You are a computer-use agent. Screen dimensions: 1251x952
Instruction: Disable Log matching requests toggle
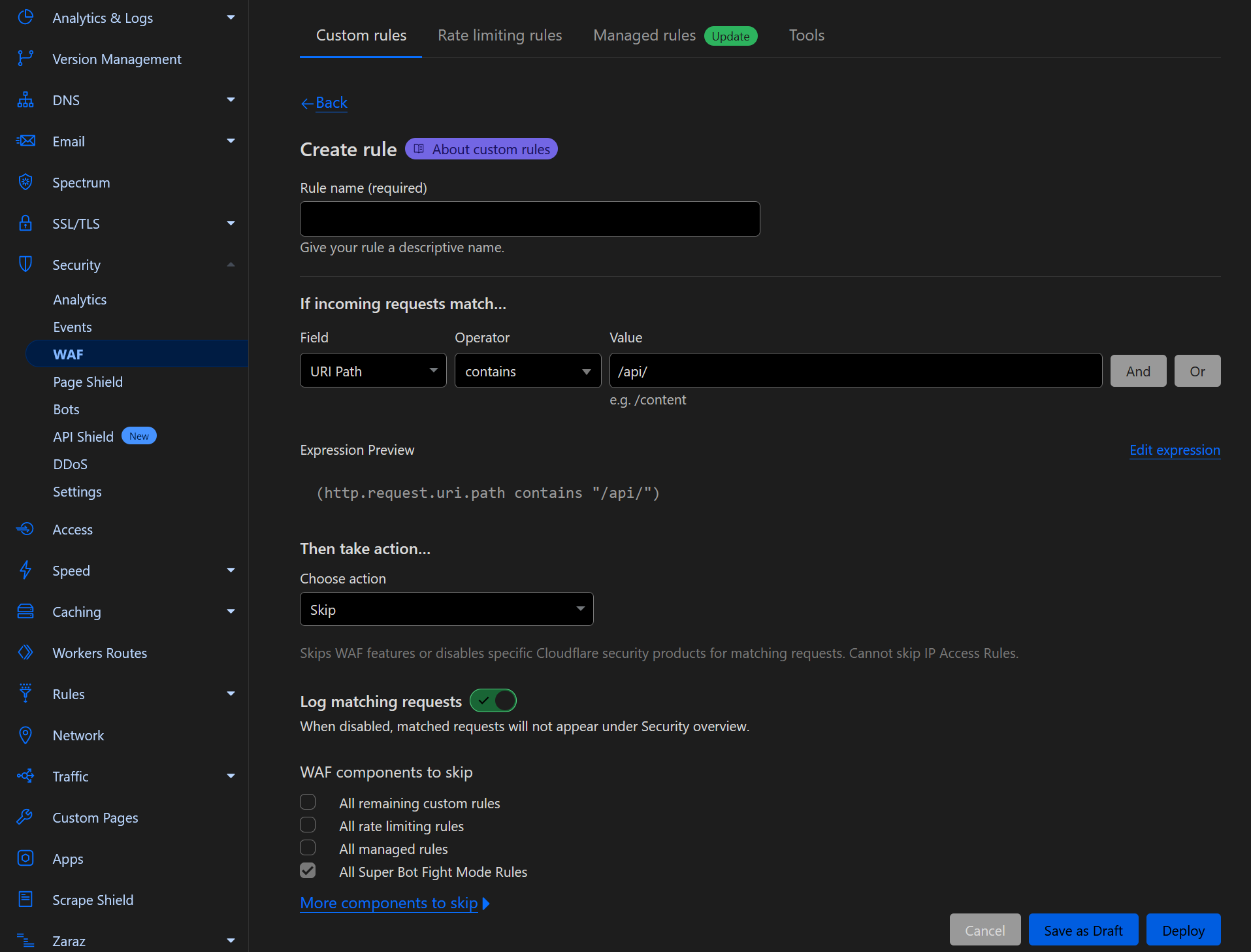point(493,700)
